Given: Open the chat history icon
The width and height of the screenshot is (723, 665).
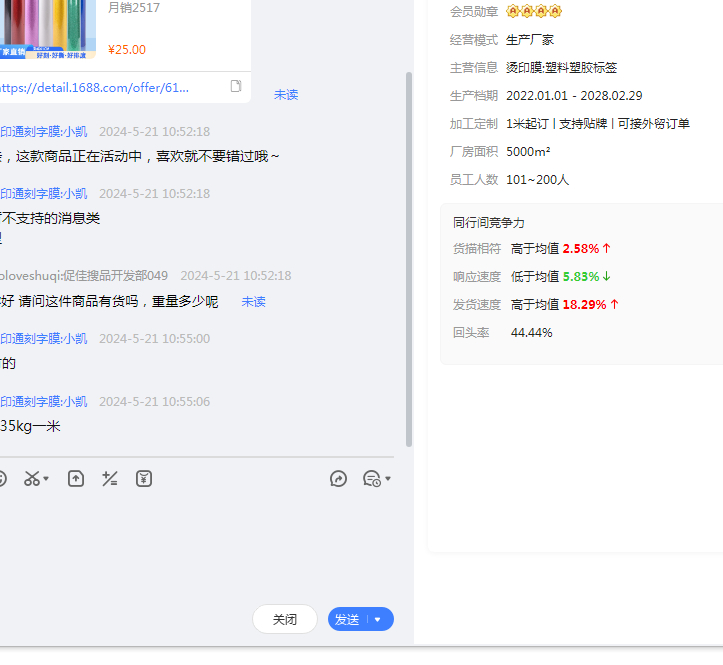Looking at the screenshot, I should point(371,479).
